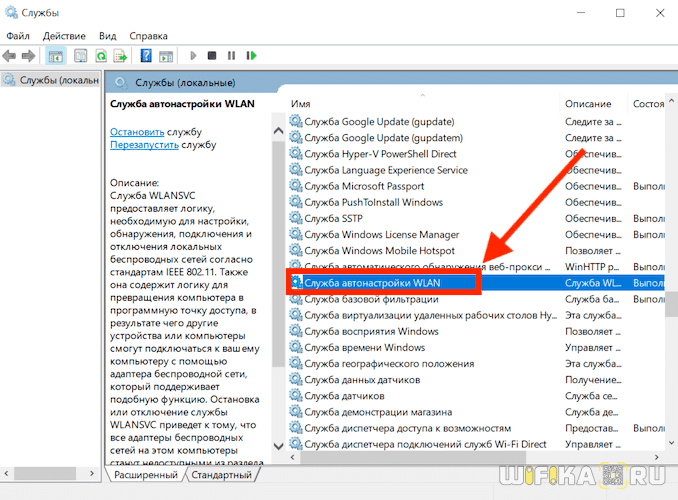Sort by Имя column header
This screenshot has height=500, width=678.
(301, 104)
